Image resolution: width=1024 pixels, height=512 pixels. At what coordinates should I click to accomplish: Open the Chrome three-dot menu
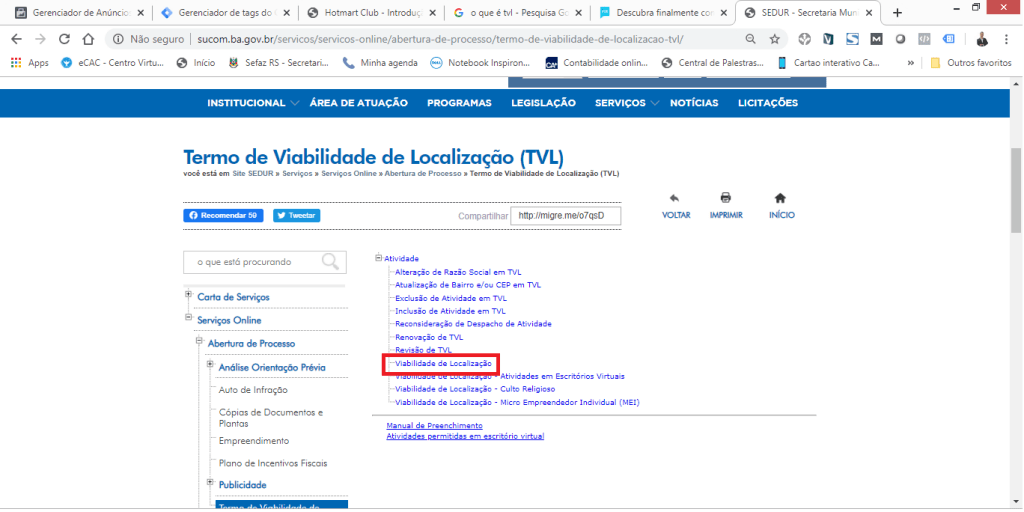1006,39
